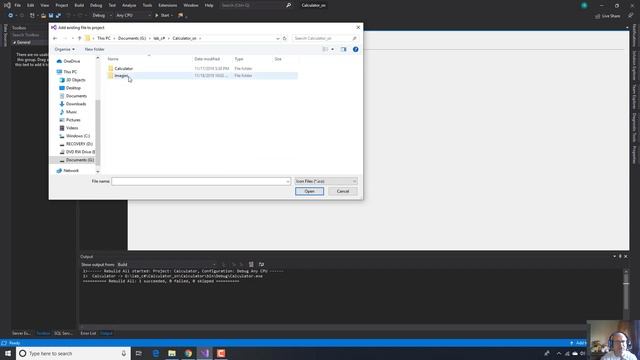Select the Images folder row
The image size is (640, 360).
(x=202, y=76)
